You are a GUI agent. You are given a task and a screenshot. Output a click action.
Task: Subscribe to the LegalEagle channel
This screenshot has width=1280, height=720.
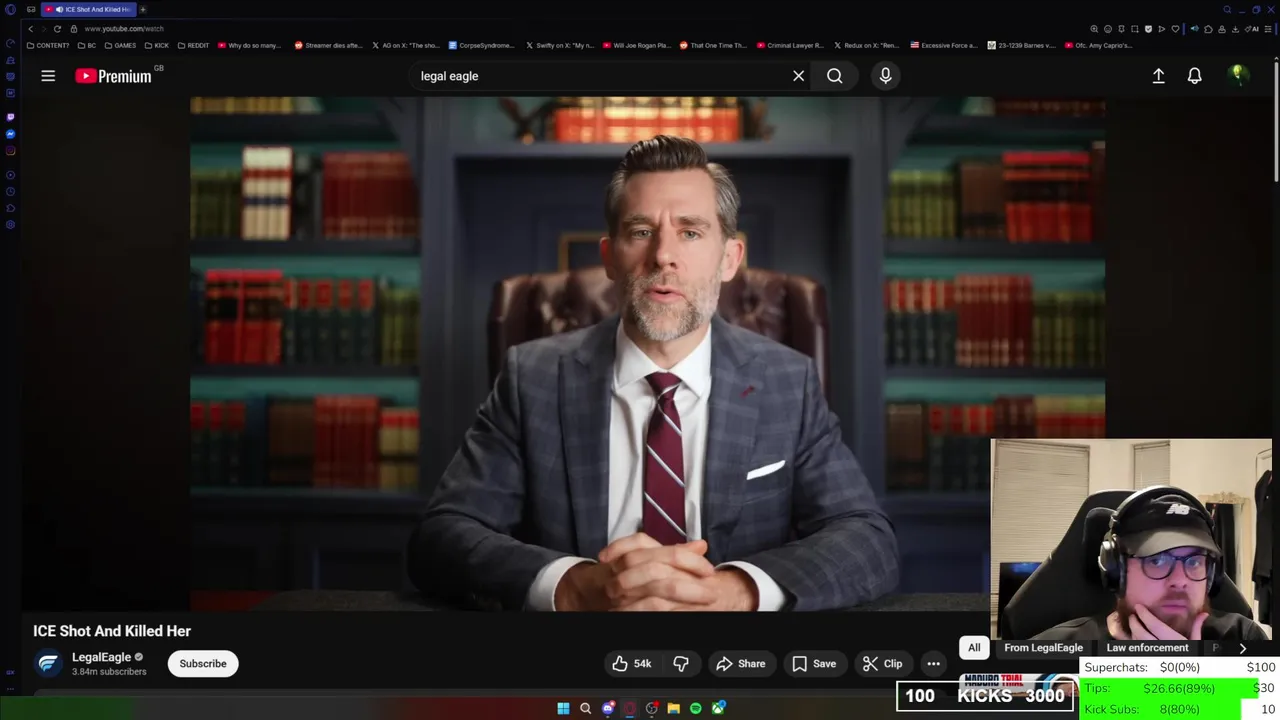[203, 663]
